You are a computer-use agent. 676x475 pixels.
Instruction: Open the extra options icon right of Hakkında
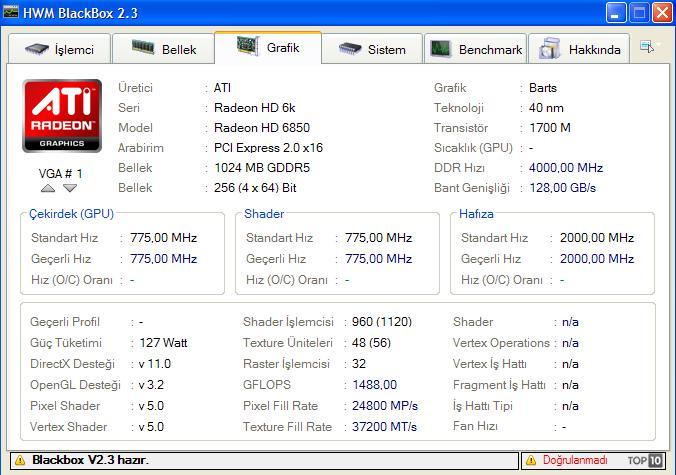click(x=648, y=47)
